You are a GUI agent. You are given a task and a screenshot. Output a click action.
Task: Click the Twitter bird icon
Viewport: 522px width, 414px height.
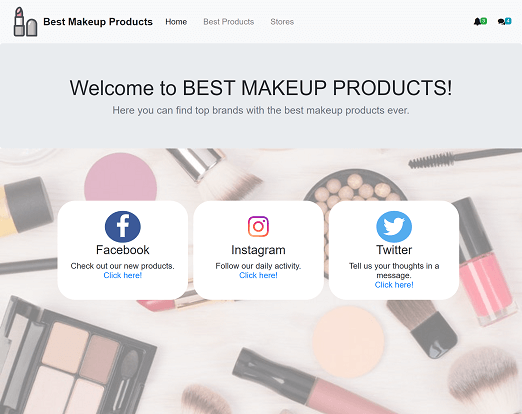tap(394, 227)
